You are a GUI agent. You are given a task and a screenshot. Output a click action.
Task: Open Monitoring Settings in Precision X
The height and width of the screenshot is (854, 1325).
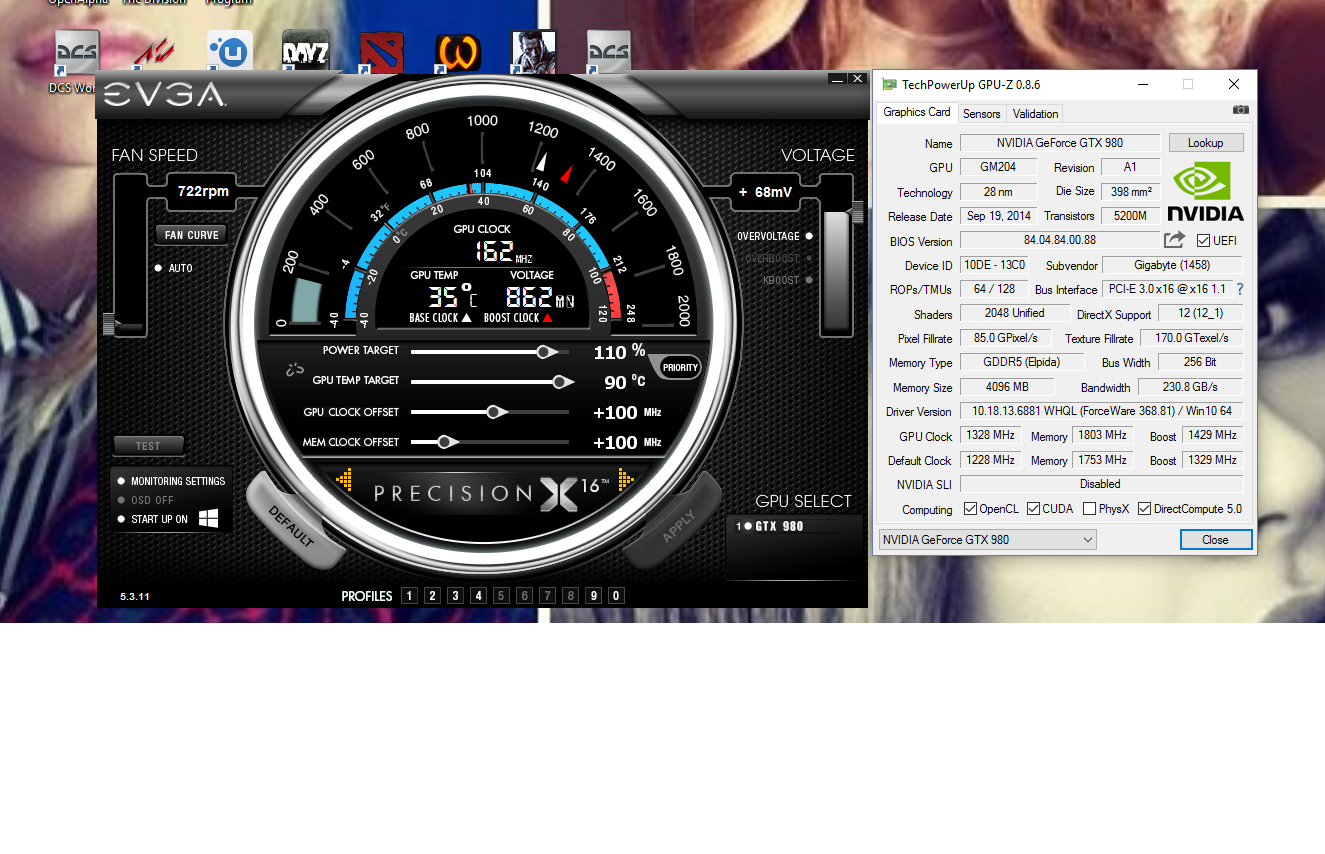[178, 481]
